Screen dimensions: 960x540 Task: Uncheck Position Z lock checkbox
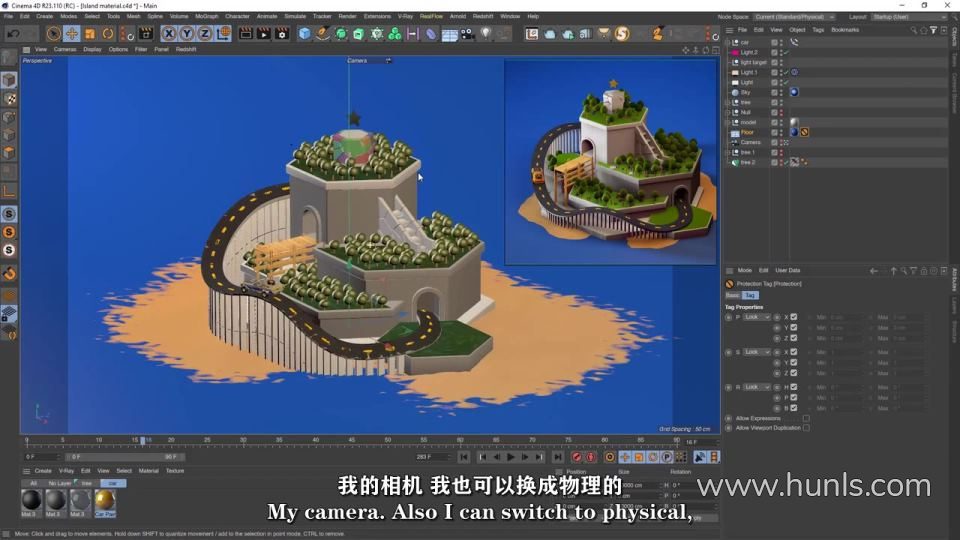(x=794, y=338)
